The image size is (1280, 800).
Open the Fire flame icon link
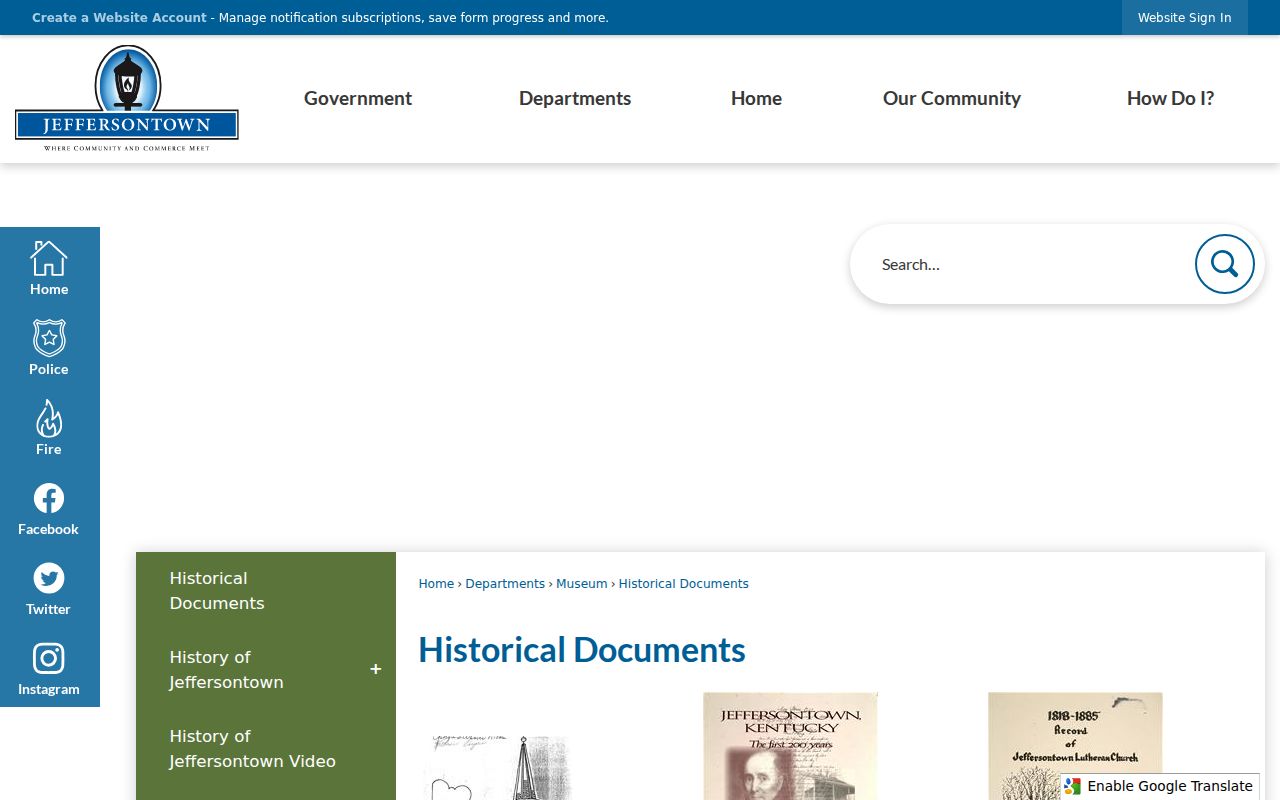tap(49, 418)
